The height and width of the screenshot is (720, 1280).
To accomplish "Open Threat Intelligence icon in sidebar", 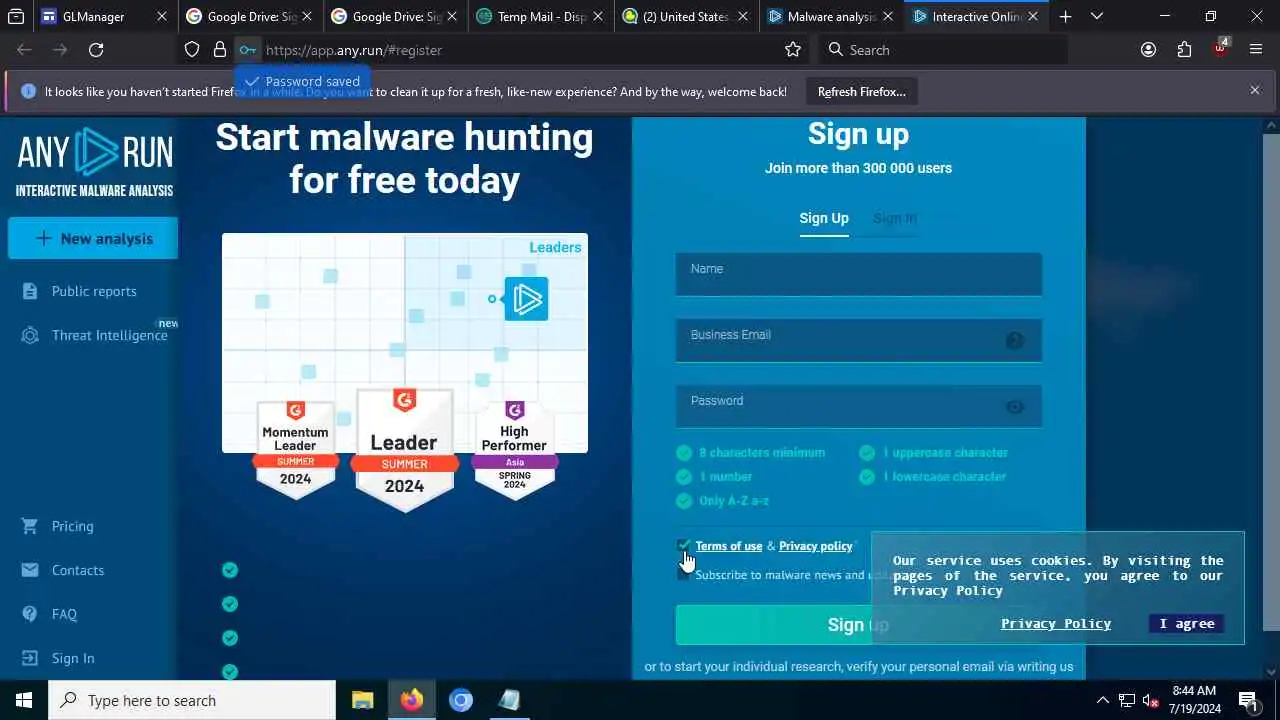I will (x=31, y=335).
